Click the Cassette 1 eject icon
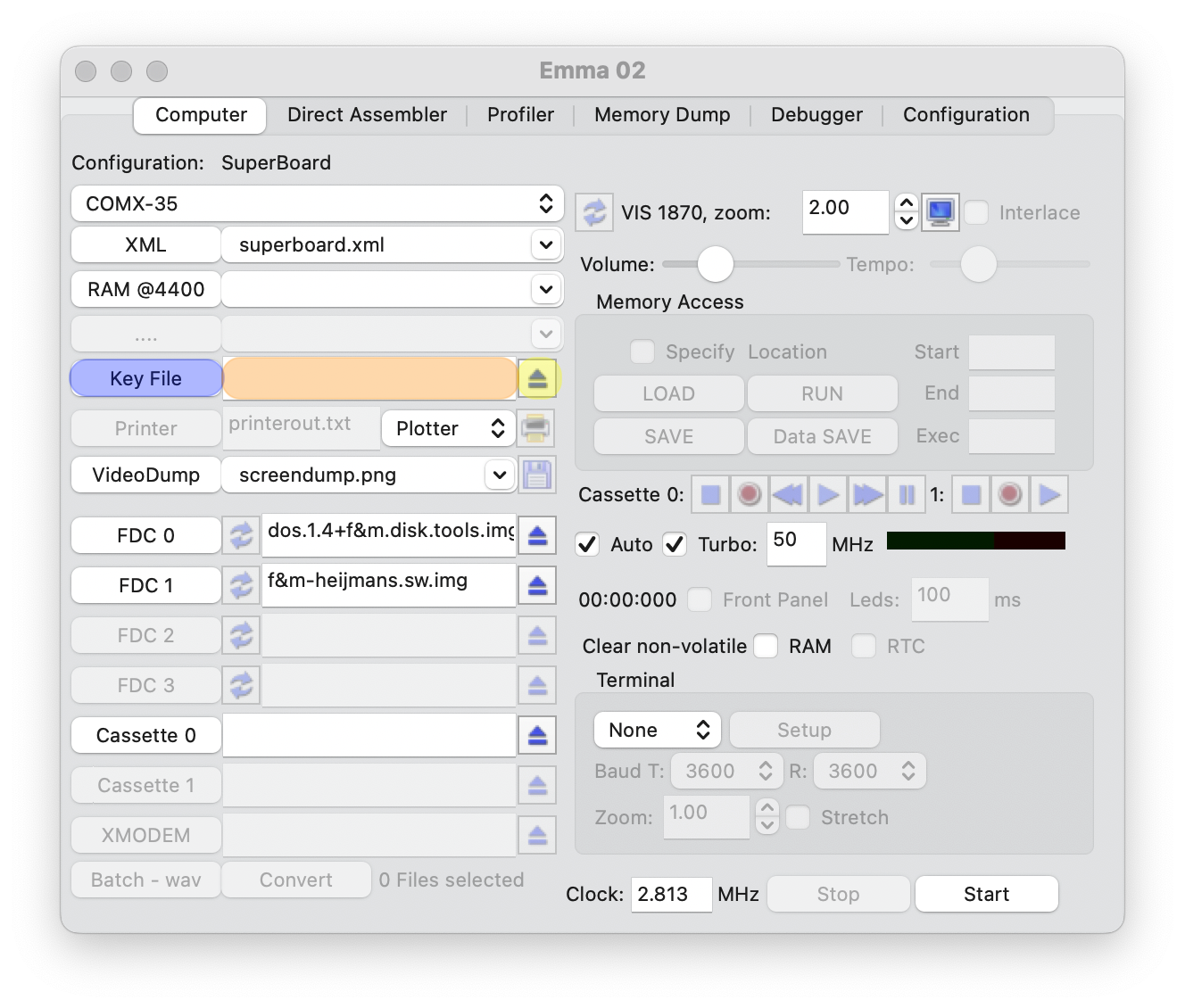This screenshot has height=1008, width=1185. 537,785
